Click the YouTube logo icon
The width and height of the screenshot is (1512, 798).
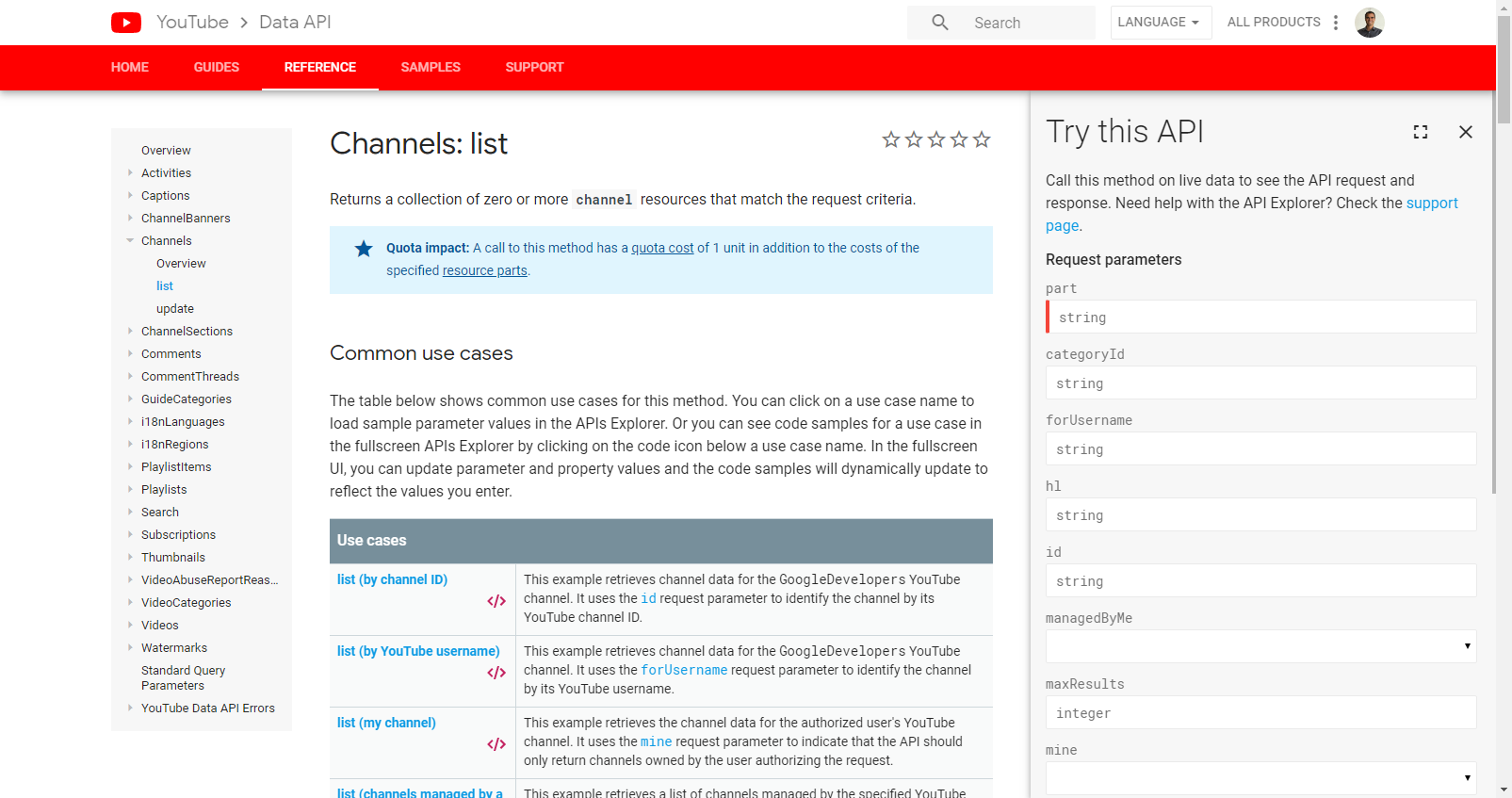(126, 23)
